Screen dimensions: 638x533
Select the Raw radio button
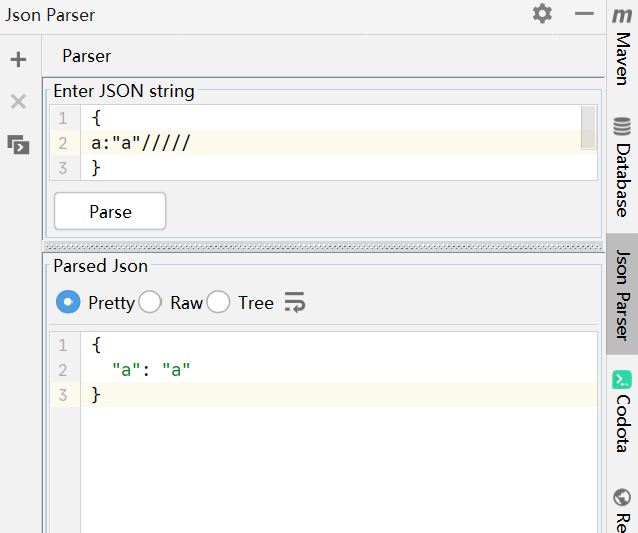click(x=150, y=302)
